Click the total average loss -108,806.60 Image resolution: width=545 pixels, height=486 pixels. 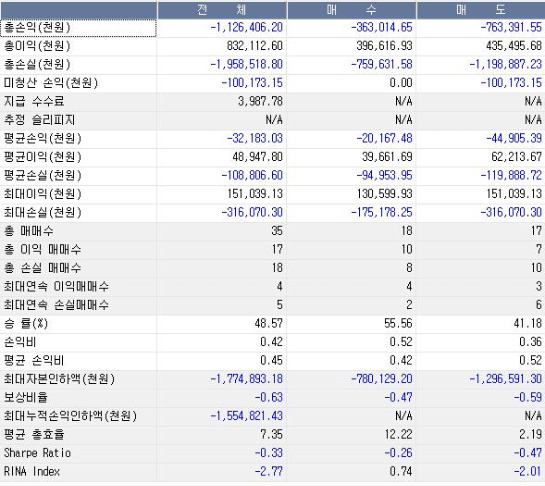tap(252, 175)
